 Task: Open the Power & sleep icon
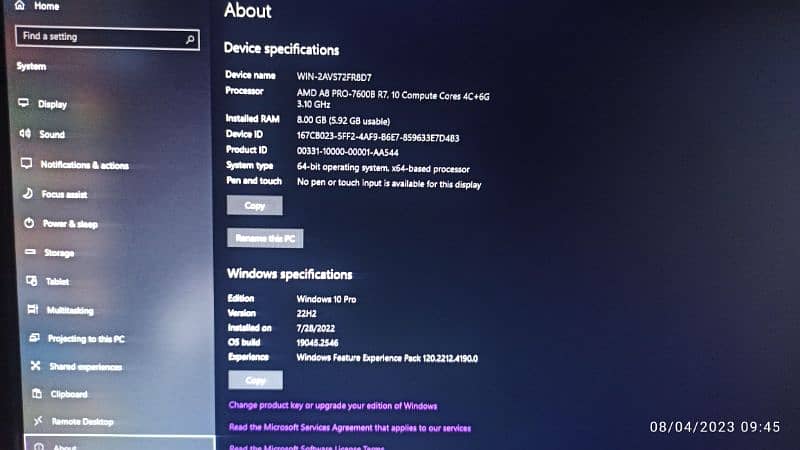point(29,223)
